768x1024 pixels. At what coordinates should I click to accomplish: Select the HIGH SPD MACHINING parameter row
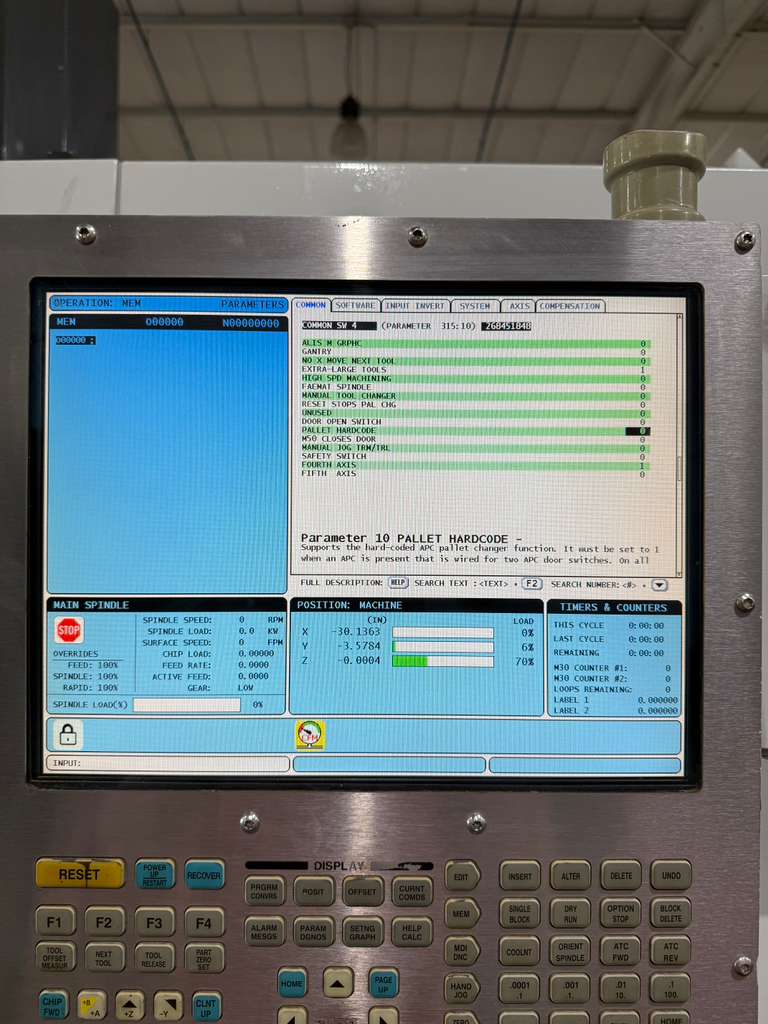click(347, 379)
